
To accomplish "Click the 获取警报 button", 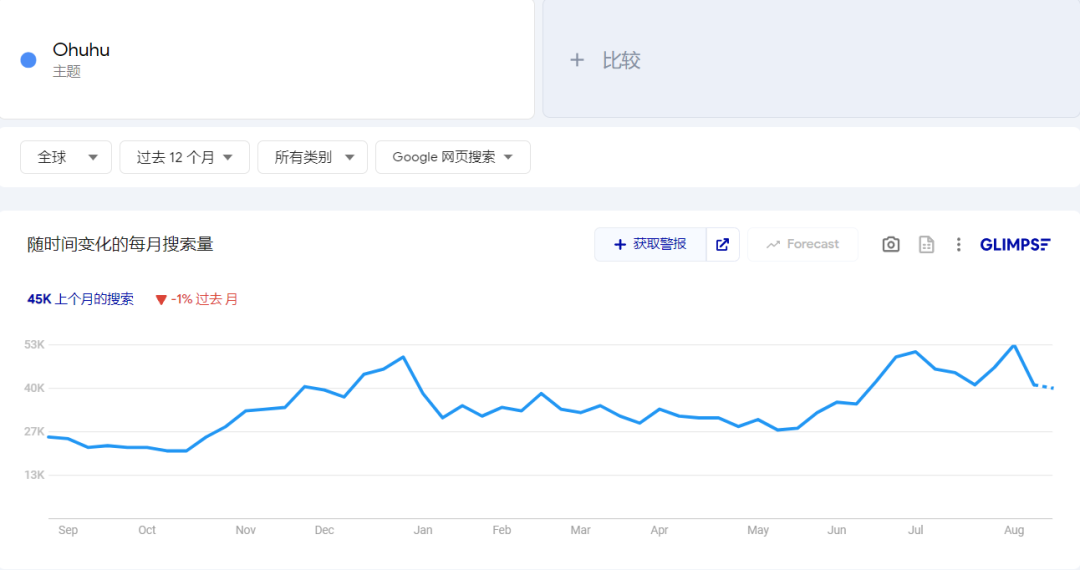I will coord(651,244).
